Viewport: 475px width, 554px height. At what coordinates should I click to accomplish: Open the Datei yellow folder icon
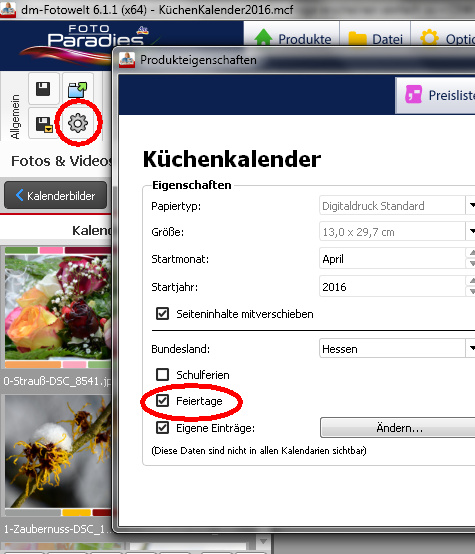[x=357, y=39]
